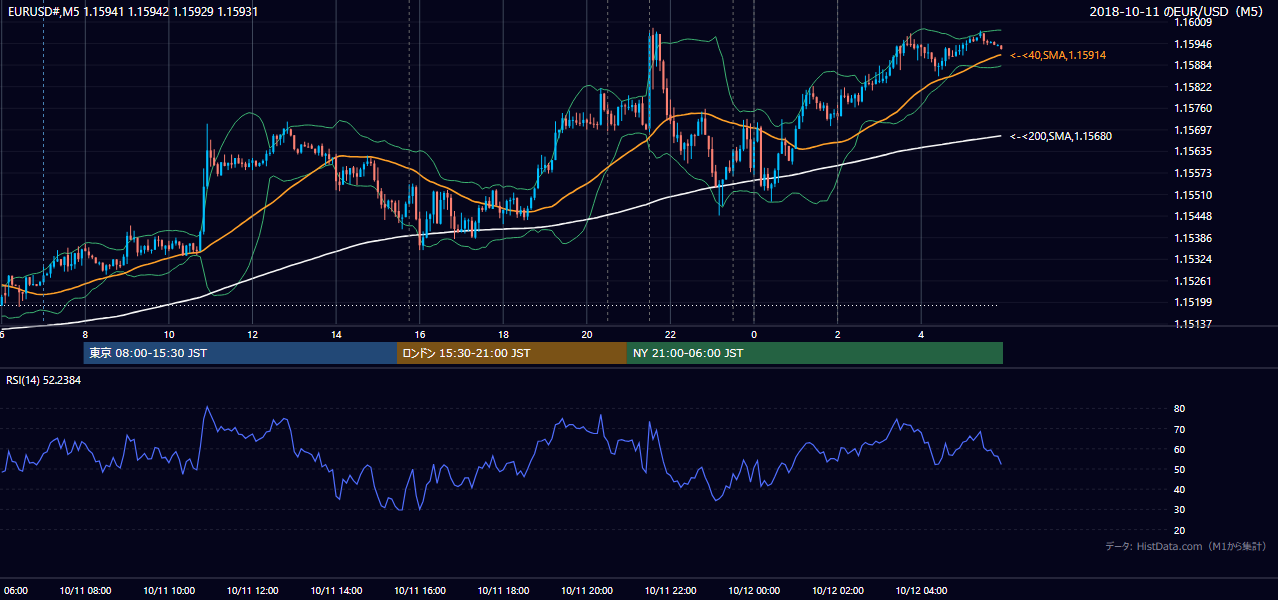The image size is (1278, 600).
Task: Click the 10/11 14:00 time axis label
Action: point(336,590)
